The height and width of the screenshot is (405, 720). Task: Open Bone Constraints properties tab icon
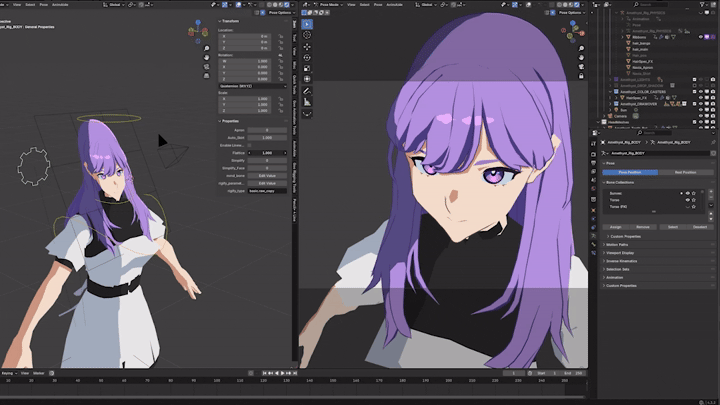tap(593, 253)
